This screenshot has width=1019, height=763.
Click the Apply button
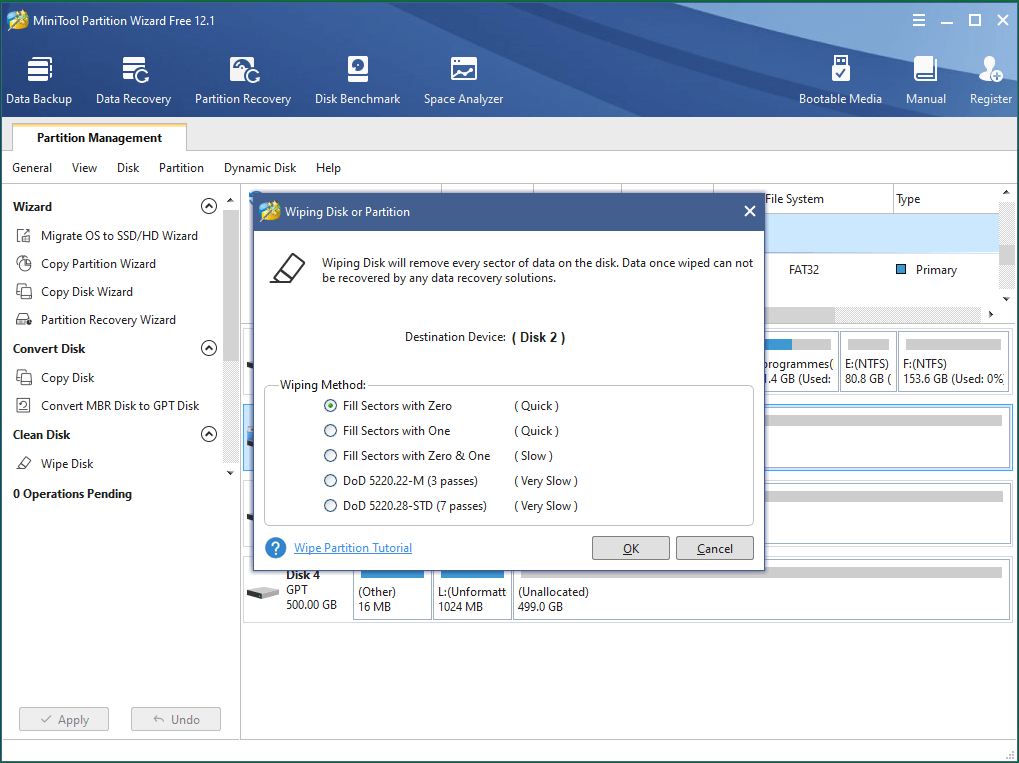64,719
